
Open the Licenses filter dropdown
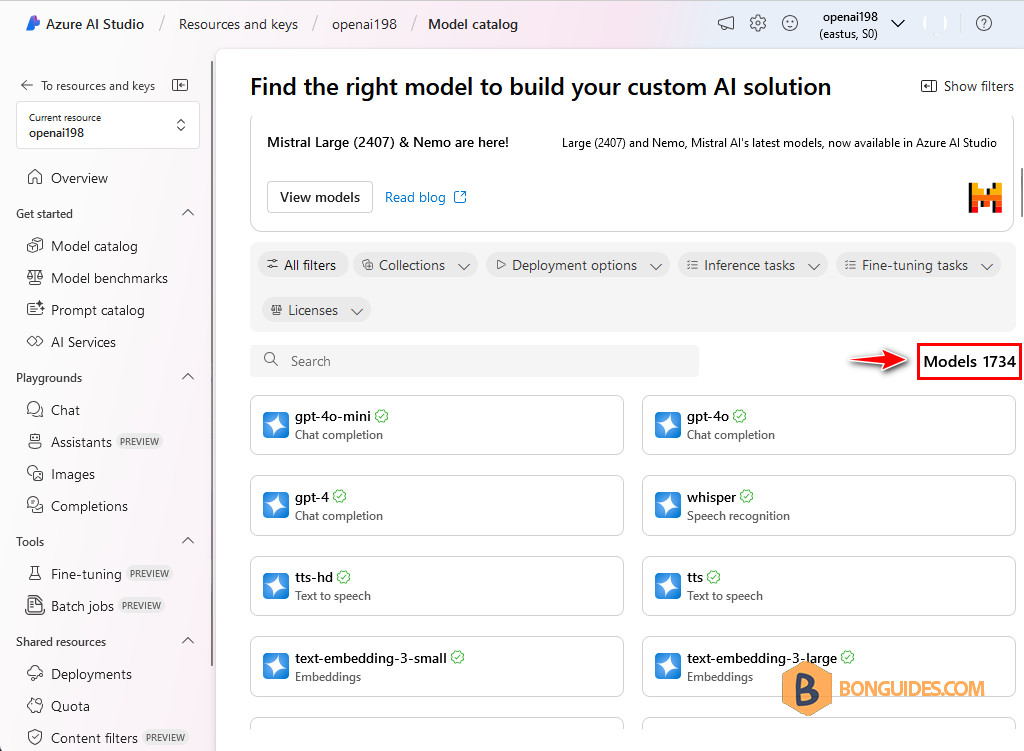coord(317,310)
